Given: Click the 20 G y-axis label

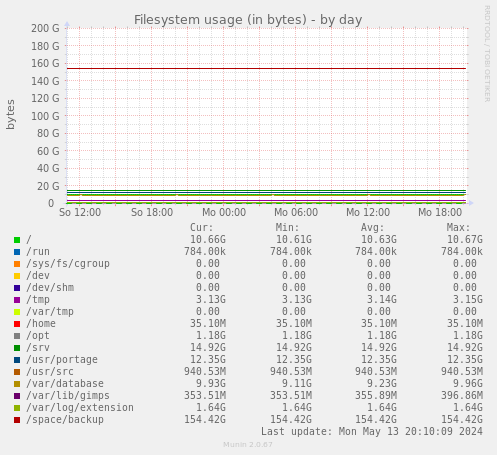Looking at the screenshot, I should point(48,186).
